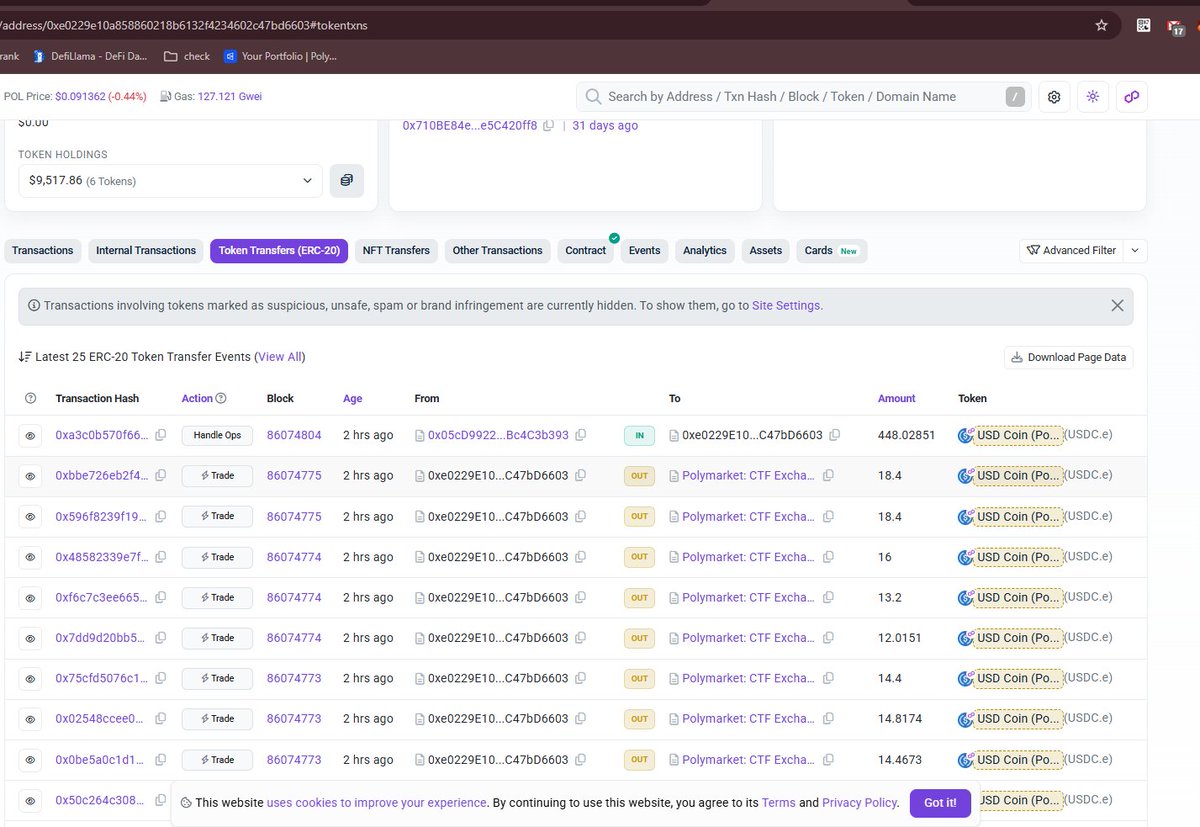Screen dimensions: 1200x827
Task: Preview the 0xa3c0b570f66 transaction with the eye icon
Action: click(x=31, y=436)
